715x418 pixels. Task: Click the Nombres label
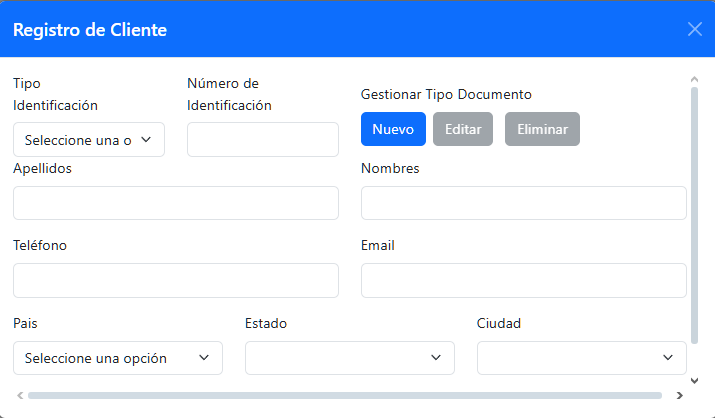point(390,168)
